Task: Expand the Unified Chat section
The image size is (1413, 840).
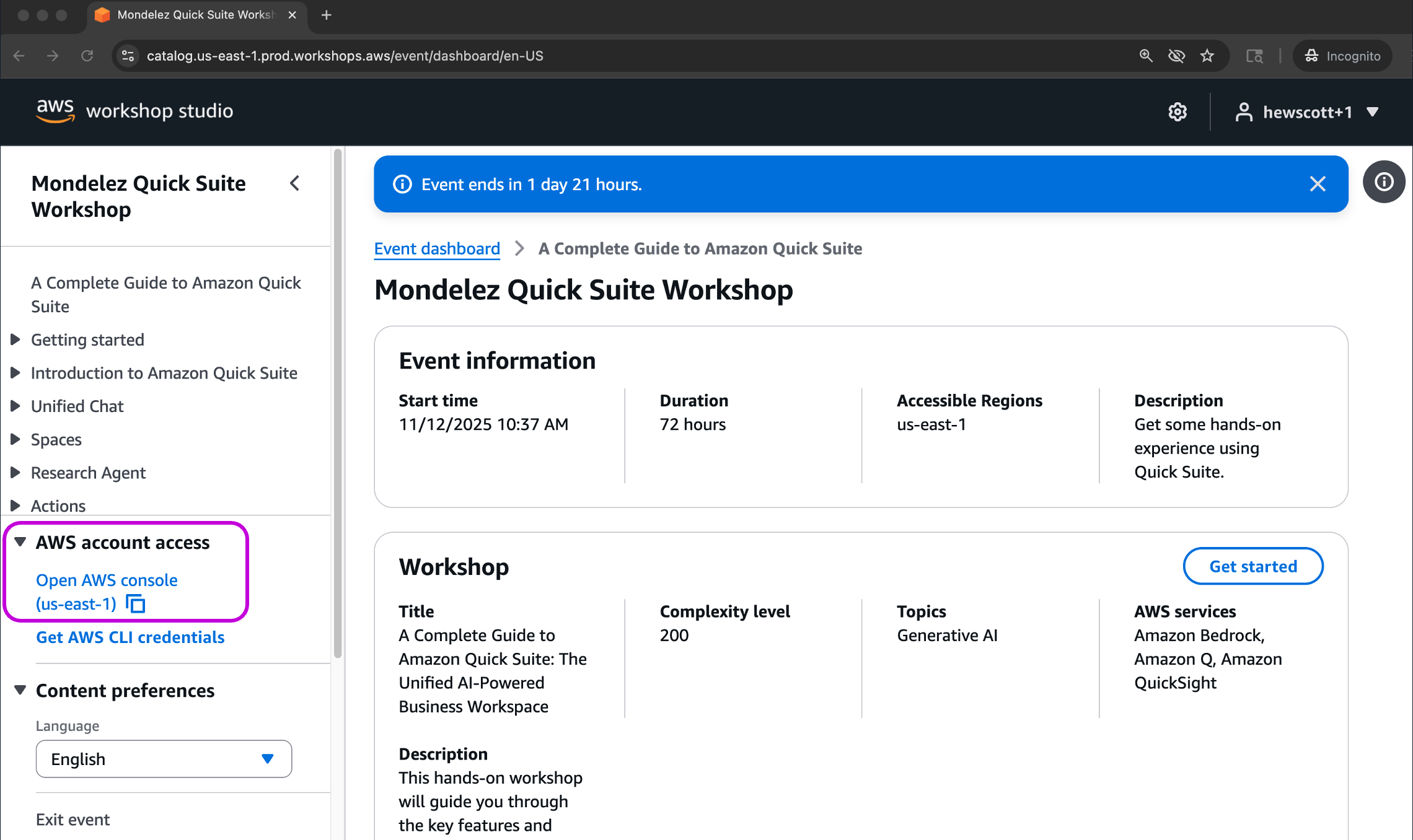Action: point(16,406)
